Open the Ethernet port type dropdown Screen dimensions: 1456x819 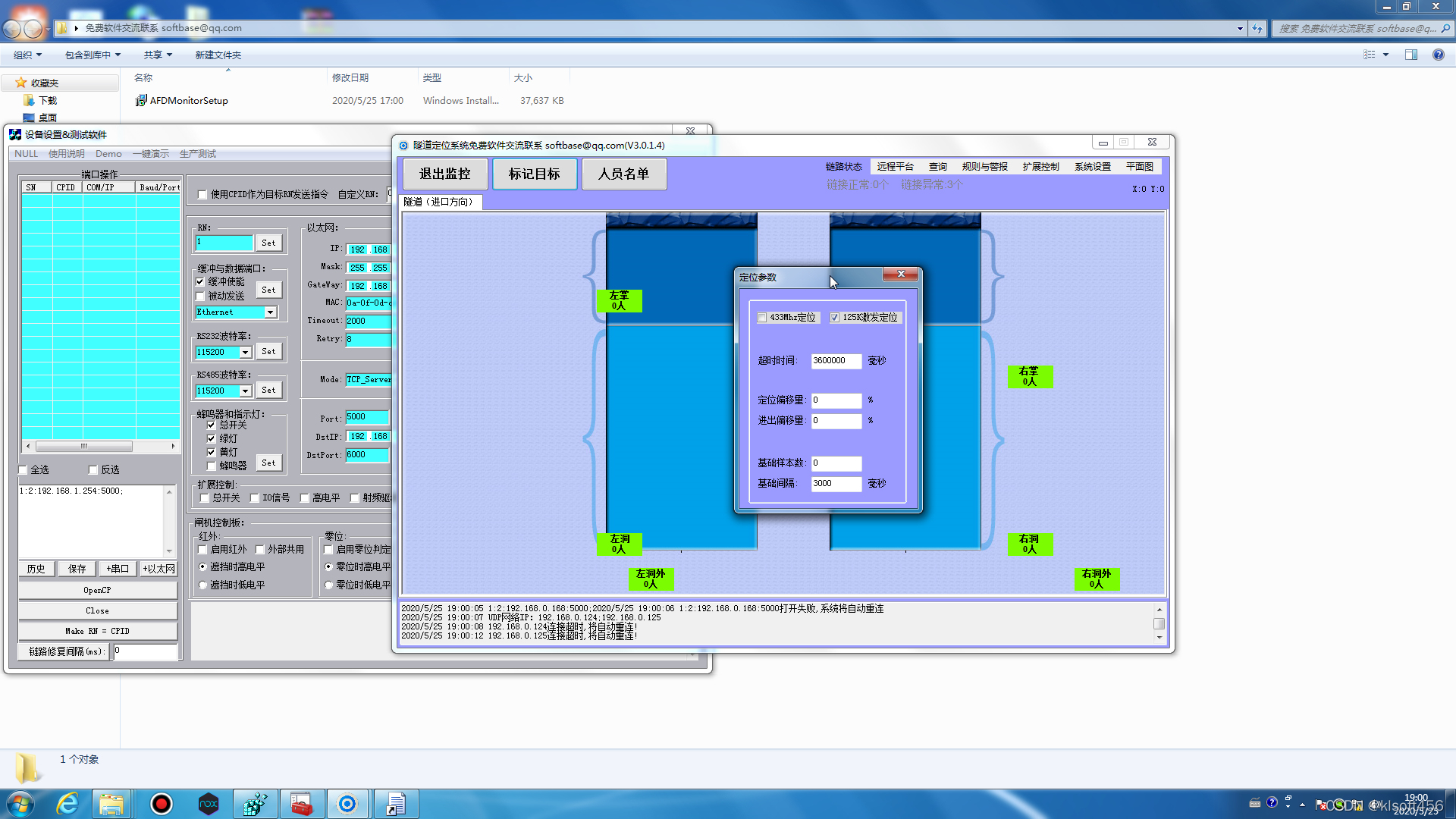270,312
